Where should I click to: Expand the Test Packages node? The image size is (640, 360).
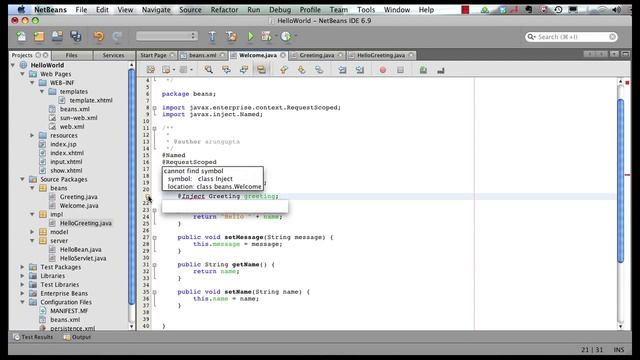coord(23,267)
